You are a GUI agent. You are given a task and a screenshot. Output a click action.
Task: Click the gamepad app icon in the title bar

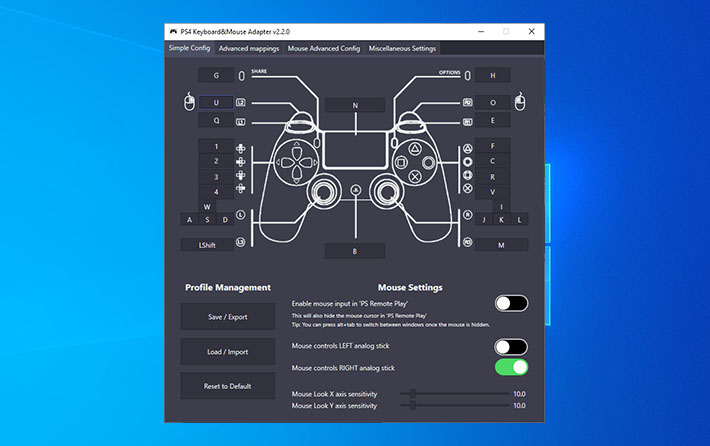point(173,32)
